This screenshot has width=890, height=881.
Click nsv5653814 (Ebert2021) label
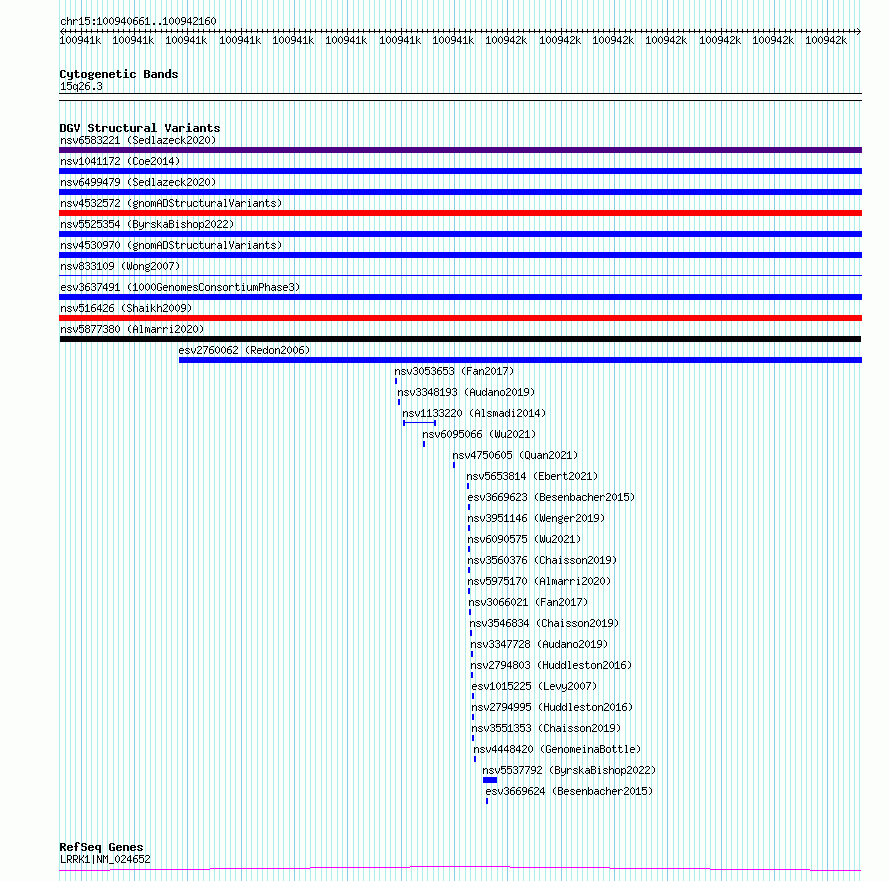pos(532,476)
